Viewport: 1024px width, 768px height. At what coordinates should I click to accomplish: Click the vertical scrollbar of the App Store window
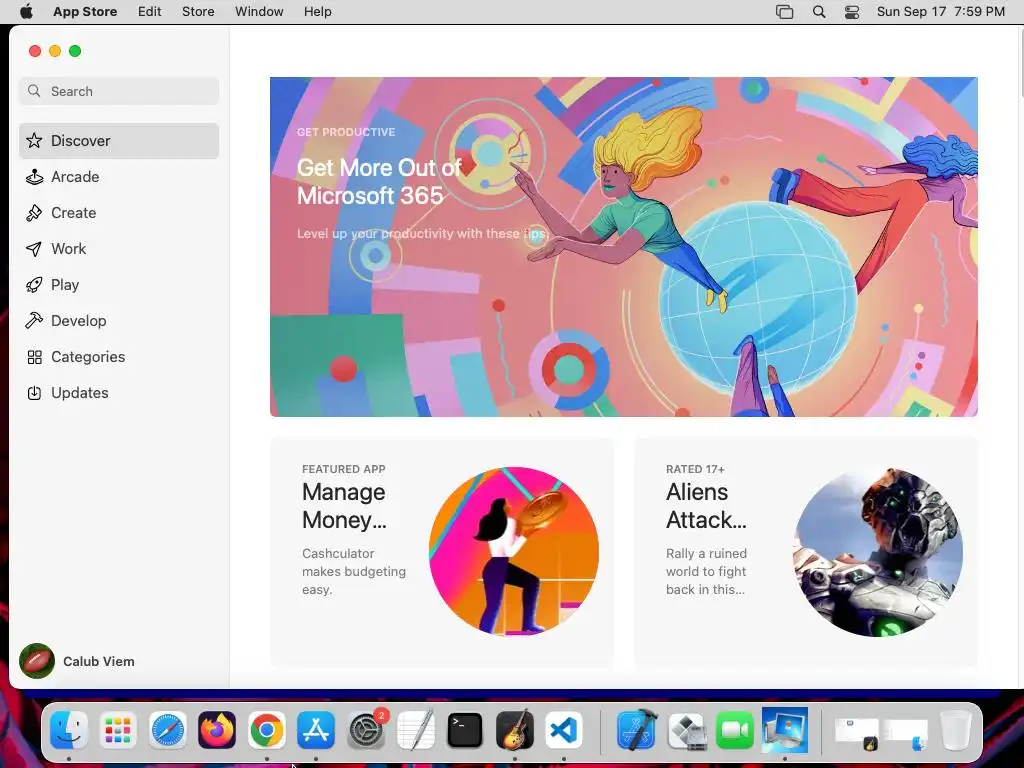[1021, 65]
